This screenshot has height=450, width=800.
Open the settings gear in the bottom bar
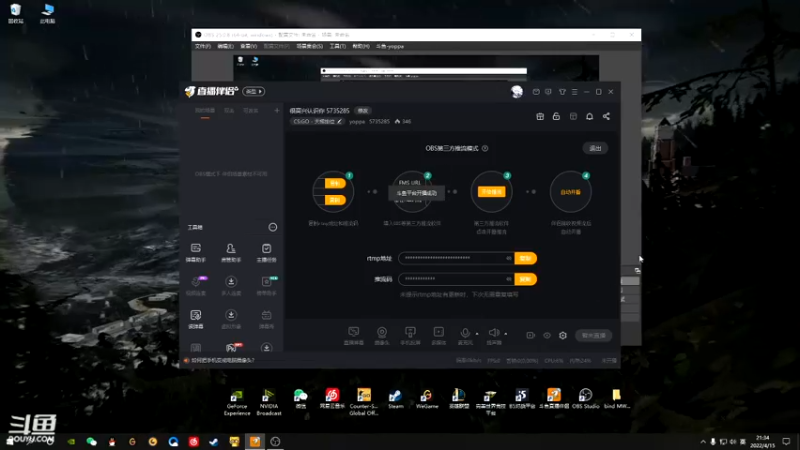(x=563, y=335)
